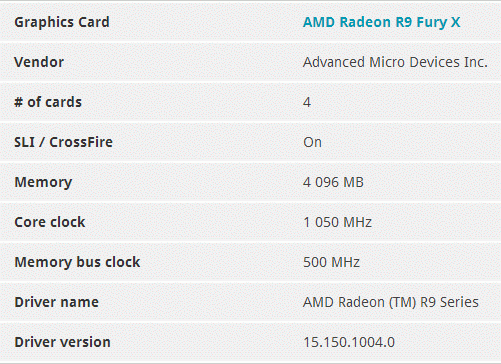The height and width of the screenshot is (364, 501).
Task: Click the Vendor row label
Action: (39, 62)
